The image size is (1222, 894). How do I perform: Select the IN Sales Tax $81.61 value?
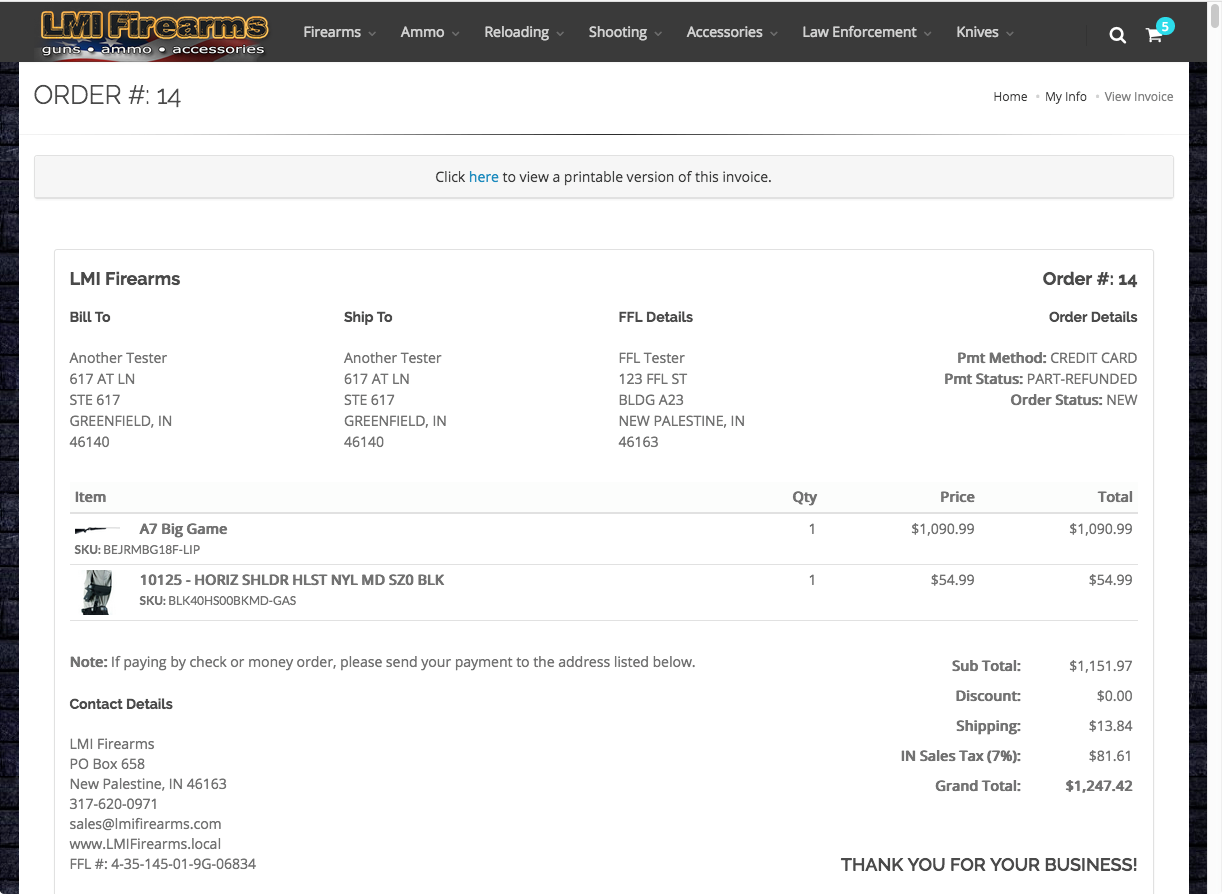[x=1111, y=756]
